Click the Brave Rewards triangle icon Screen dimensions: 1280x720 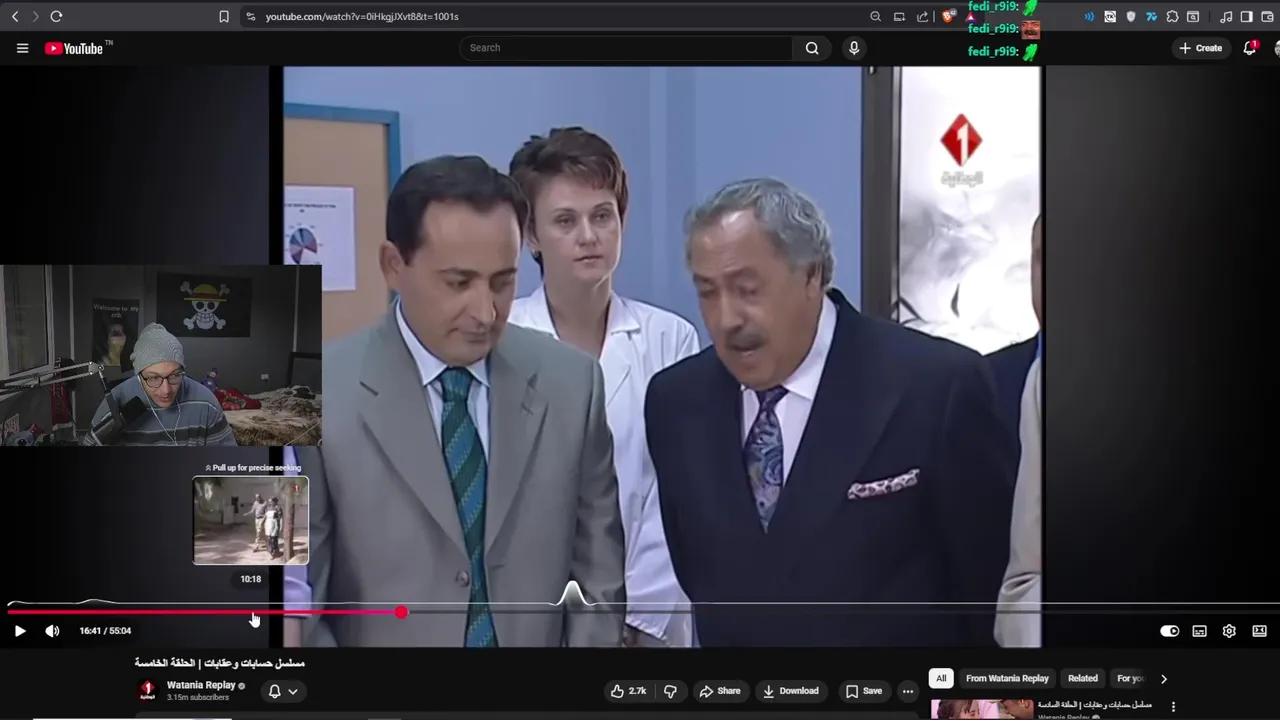[970, 17]
